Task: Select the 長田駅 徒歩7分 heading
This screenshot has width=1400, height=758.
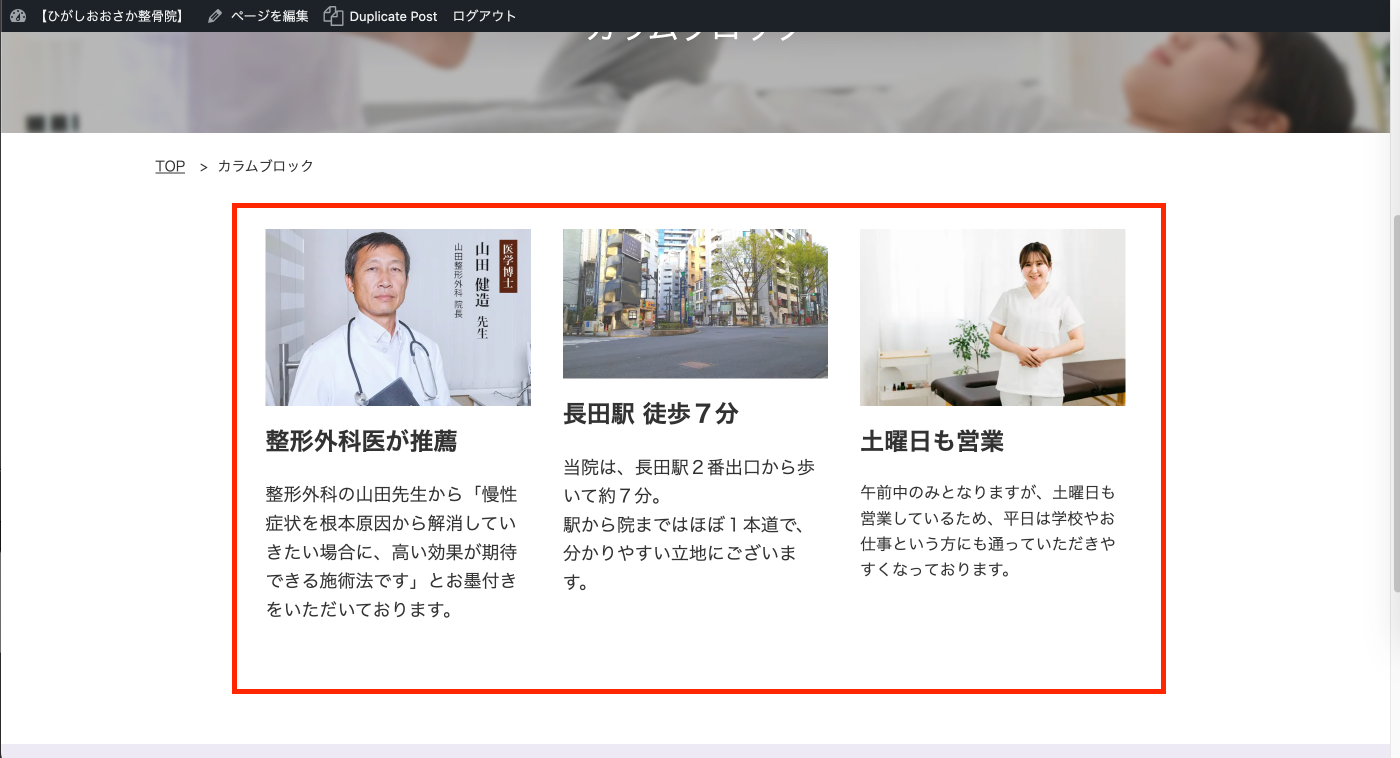Action: click(x=650, y=414)
